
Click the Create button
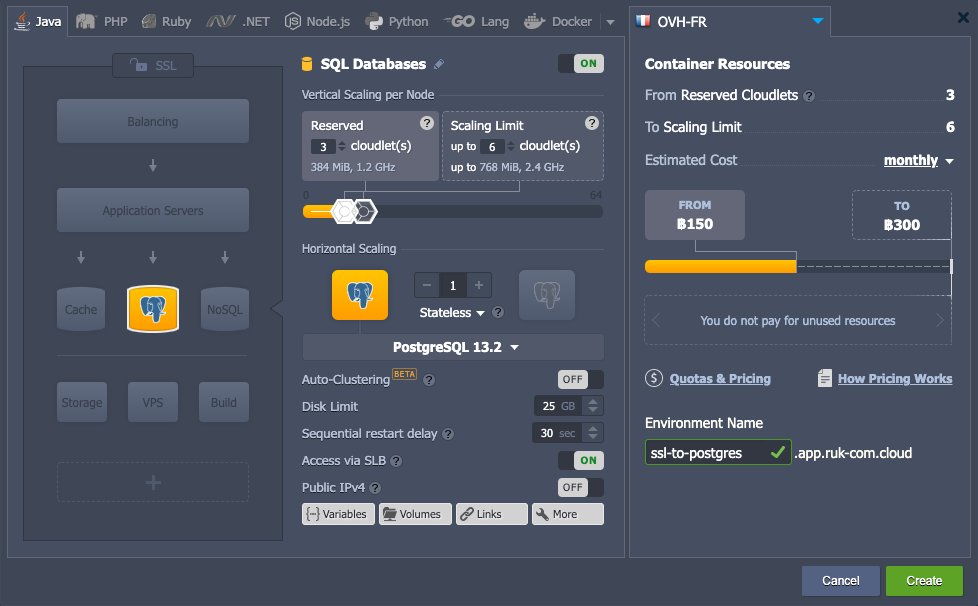[924, 581]
